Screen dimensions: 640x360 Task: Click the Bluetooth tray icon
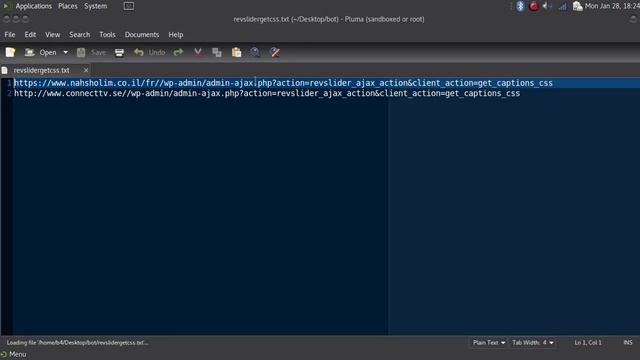pos(520,6)
